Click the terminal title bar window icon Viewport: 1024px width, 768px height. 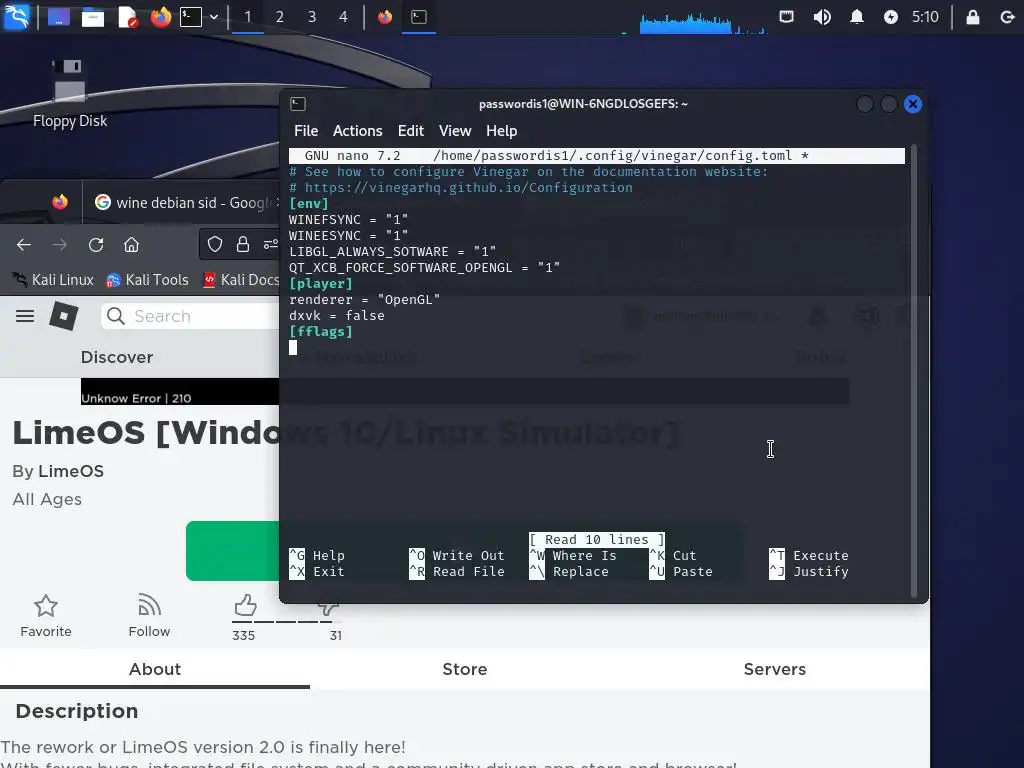[298, 104]
